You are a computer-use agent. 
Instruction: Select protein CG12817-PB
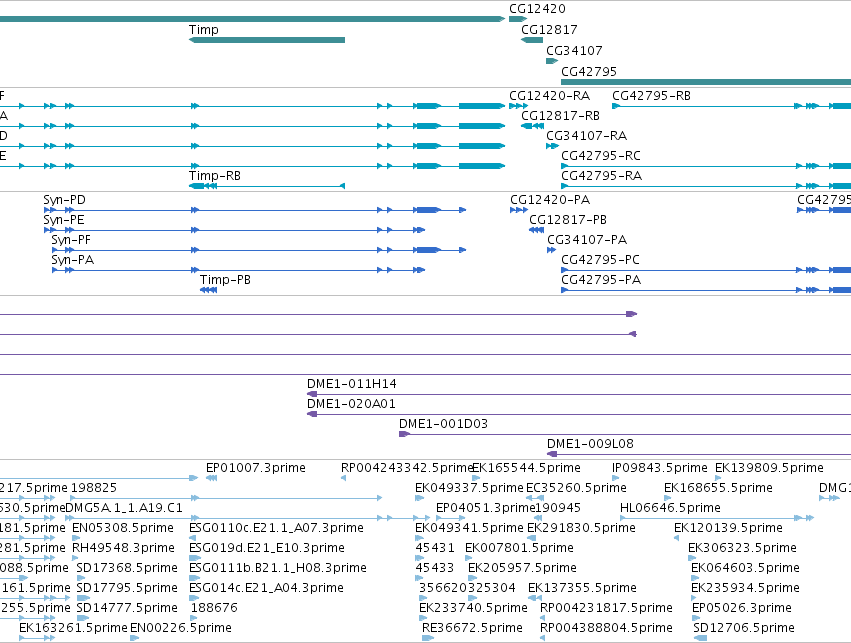point(536,230)
